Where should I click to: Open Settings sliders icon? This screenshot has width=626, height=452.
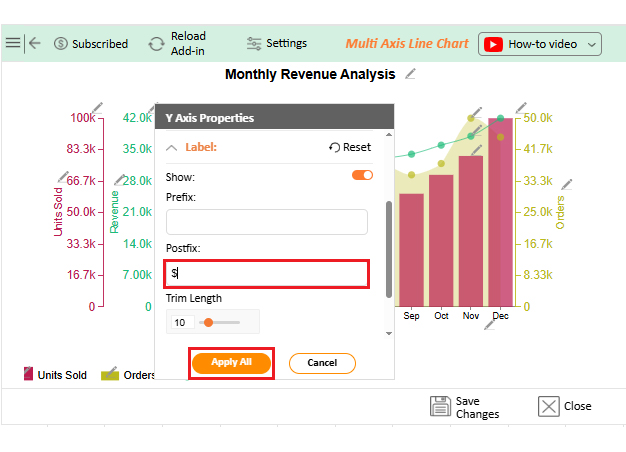click(254, 44)
